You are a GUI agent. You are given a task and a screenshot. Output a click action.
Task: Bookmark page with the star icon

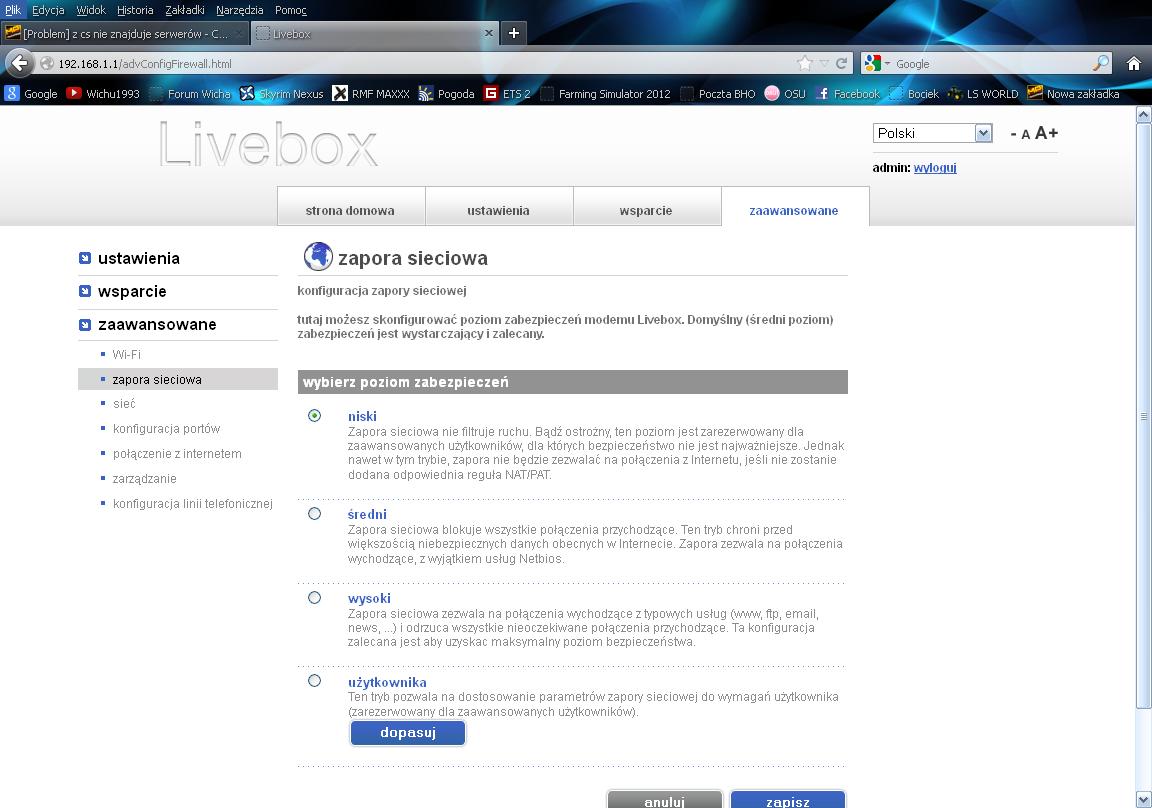click(x=805, y=64)
